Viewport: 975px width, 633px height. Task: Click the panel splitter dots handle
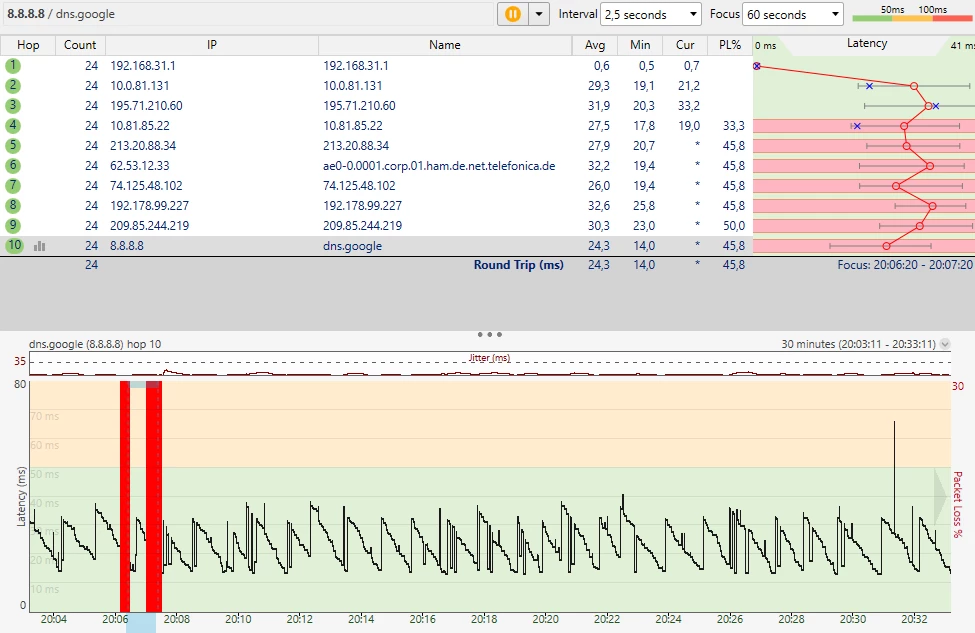[x=489, y=334]
